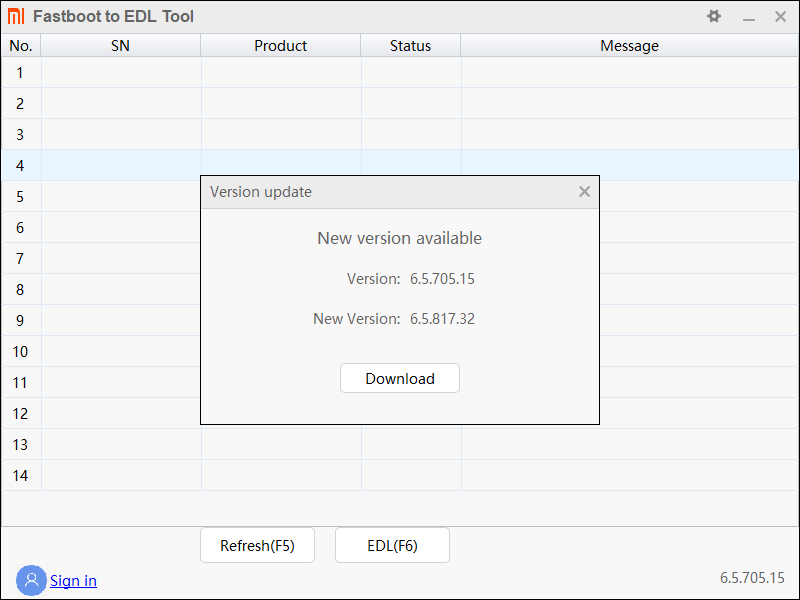Minimize the Fastboot to EDL Tool window
The height and width of the screenshot is (600, 800).
pos(748,17)
